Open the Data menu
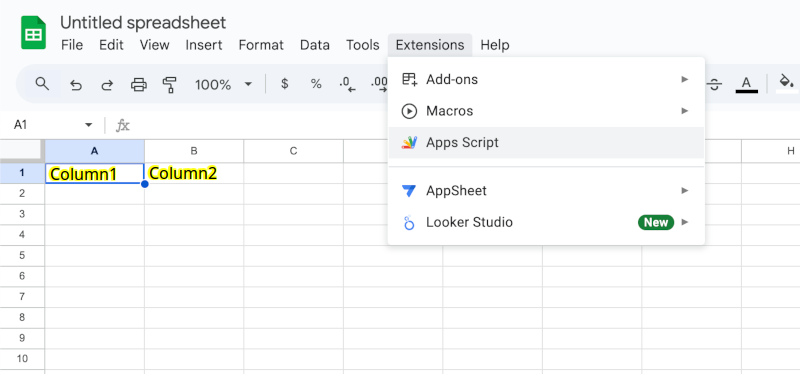Screen dimensions: 800x374 (x=315, y=45)
